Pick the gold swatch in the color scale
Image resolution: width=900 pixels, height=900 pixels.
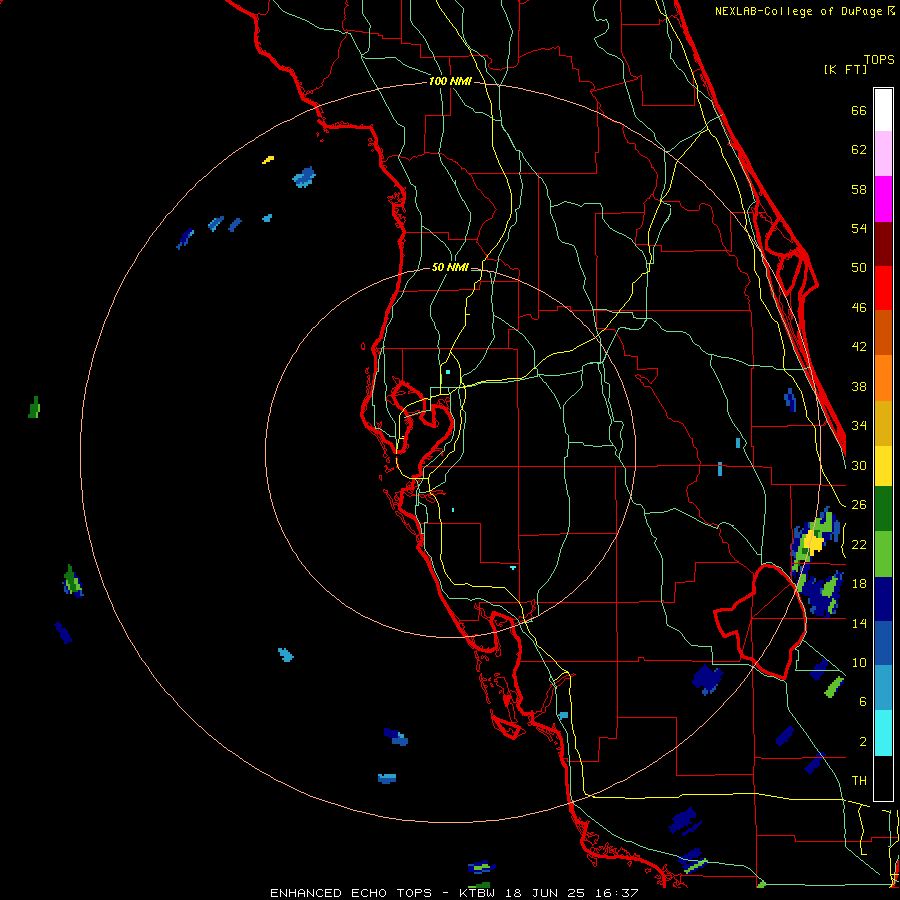[x=883, y=423]
